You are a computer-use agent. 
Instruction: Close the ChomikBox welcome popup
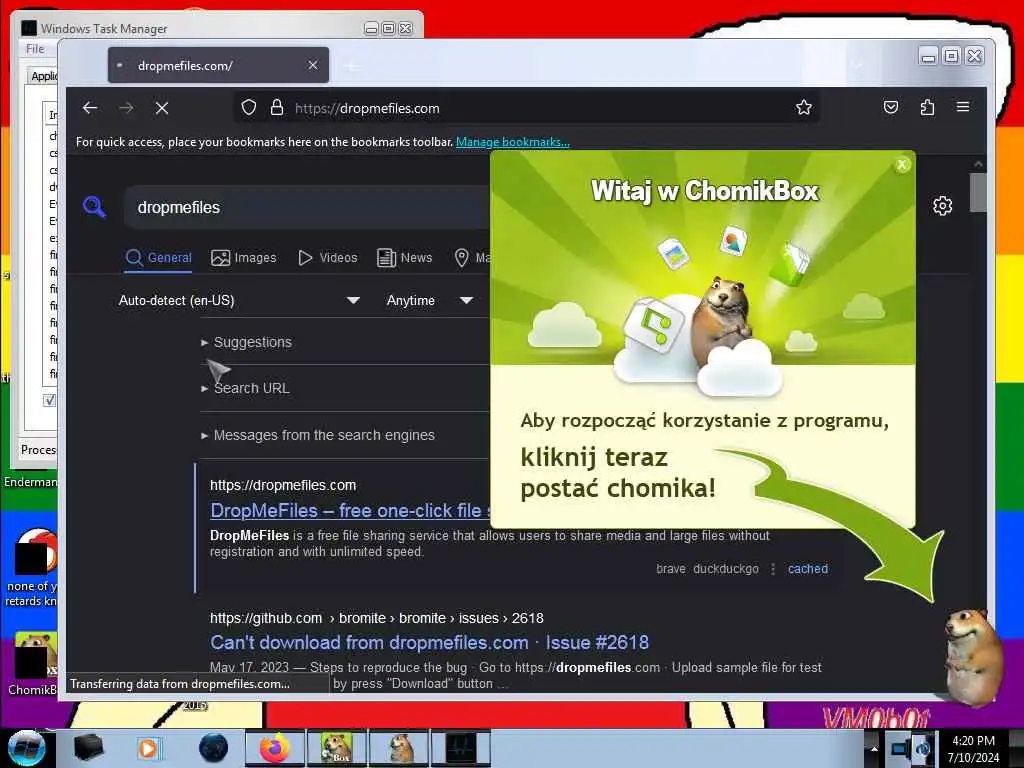tap(902, 165)
